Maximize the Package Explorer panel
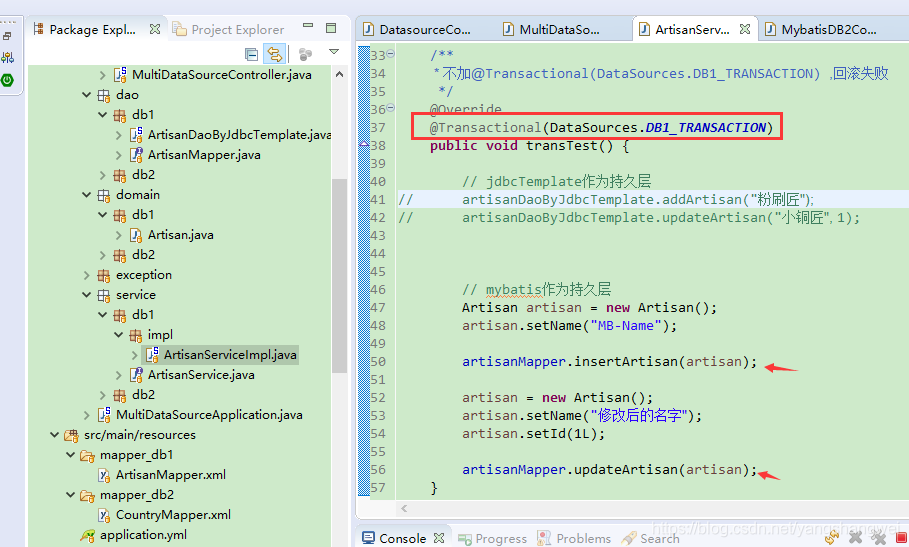 pyautogui.click(x=331, y=29)
